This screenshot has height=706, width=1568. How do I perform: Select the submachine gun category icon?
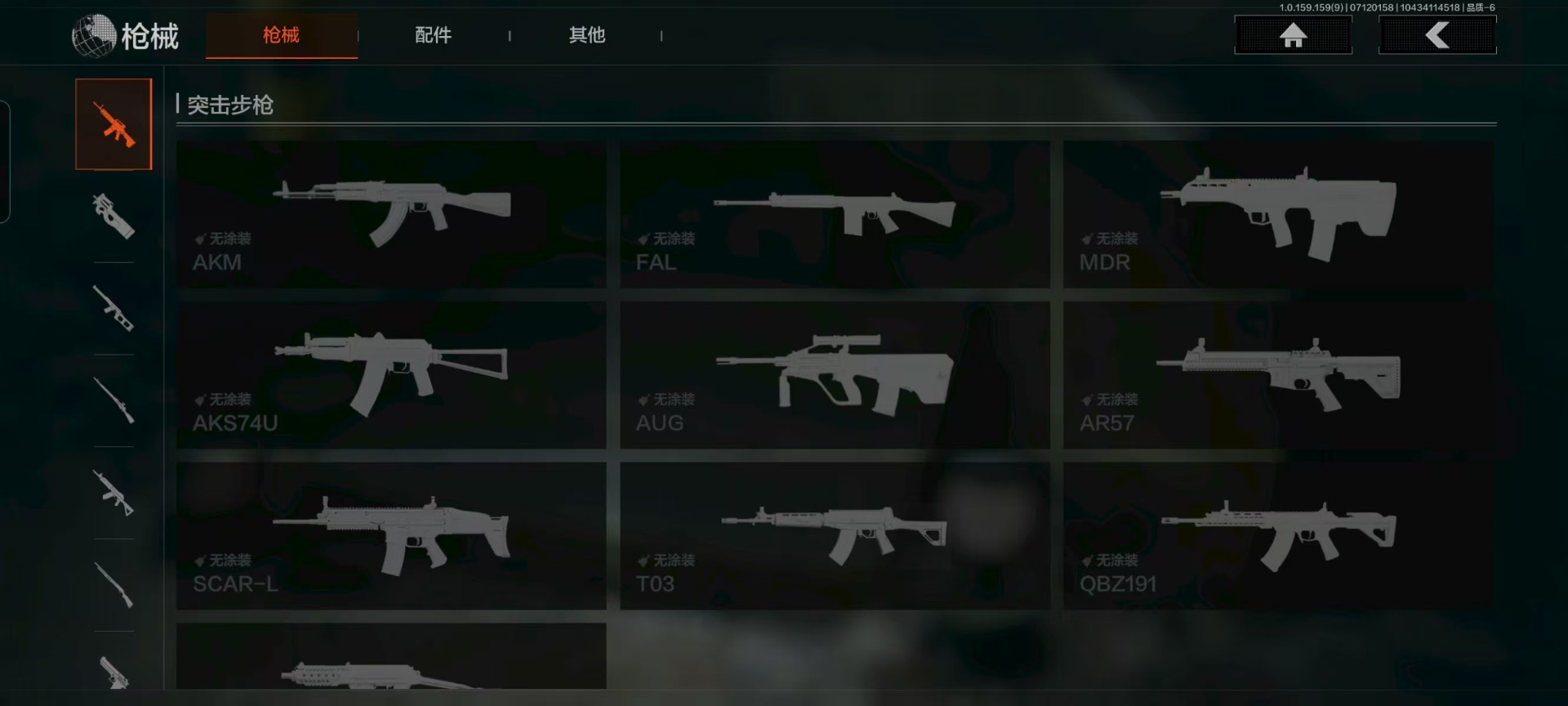tap(114, 217)
